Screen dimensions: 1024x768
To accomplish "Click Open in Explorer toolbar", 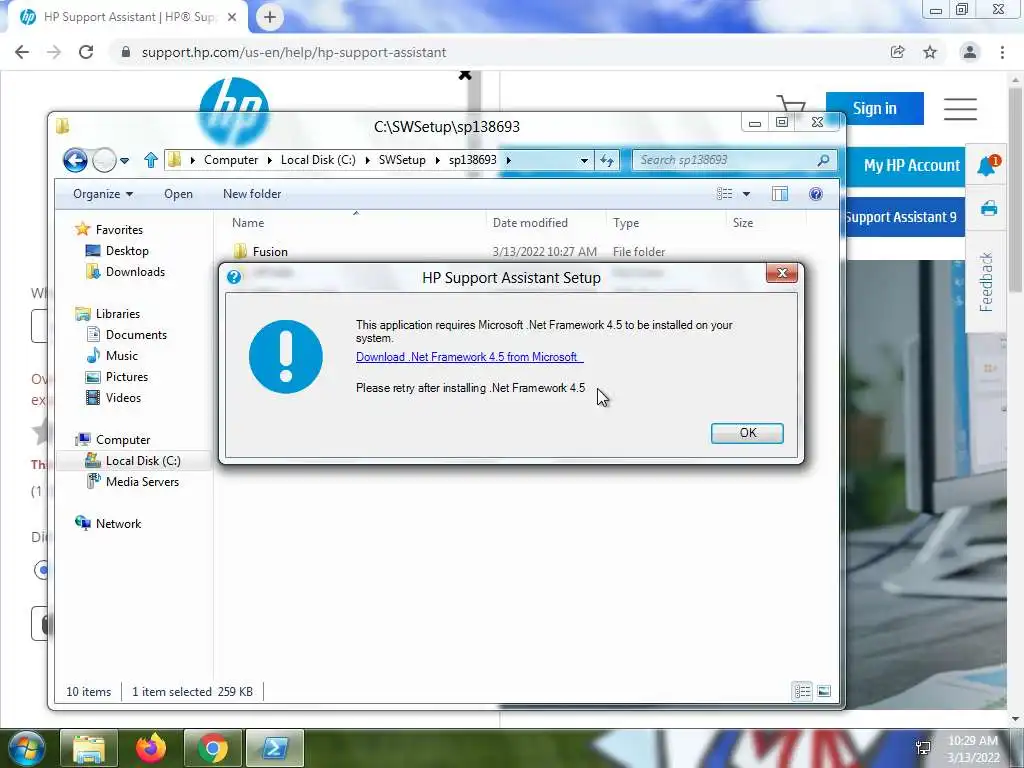I will 178,194.
